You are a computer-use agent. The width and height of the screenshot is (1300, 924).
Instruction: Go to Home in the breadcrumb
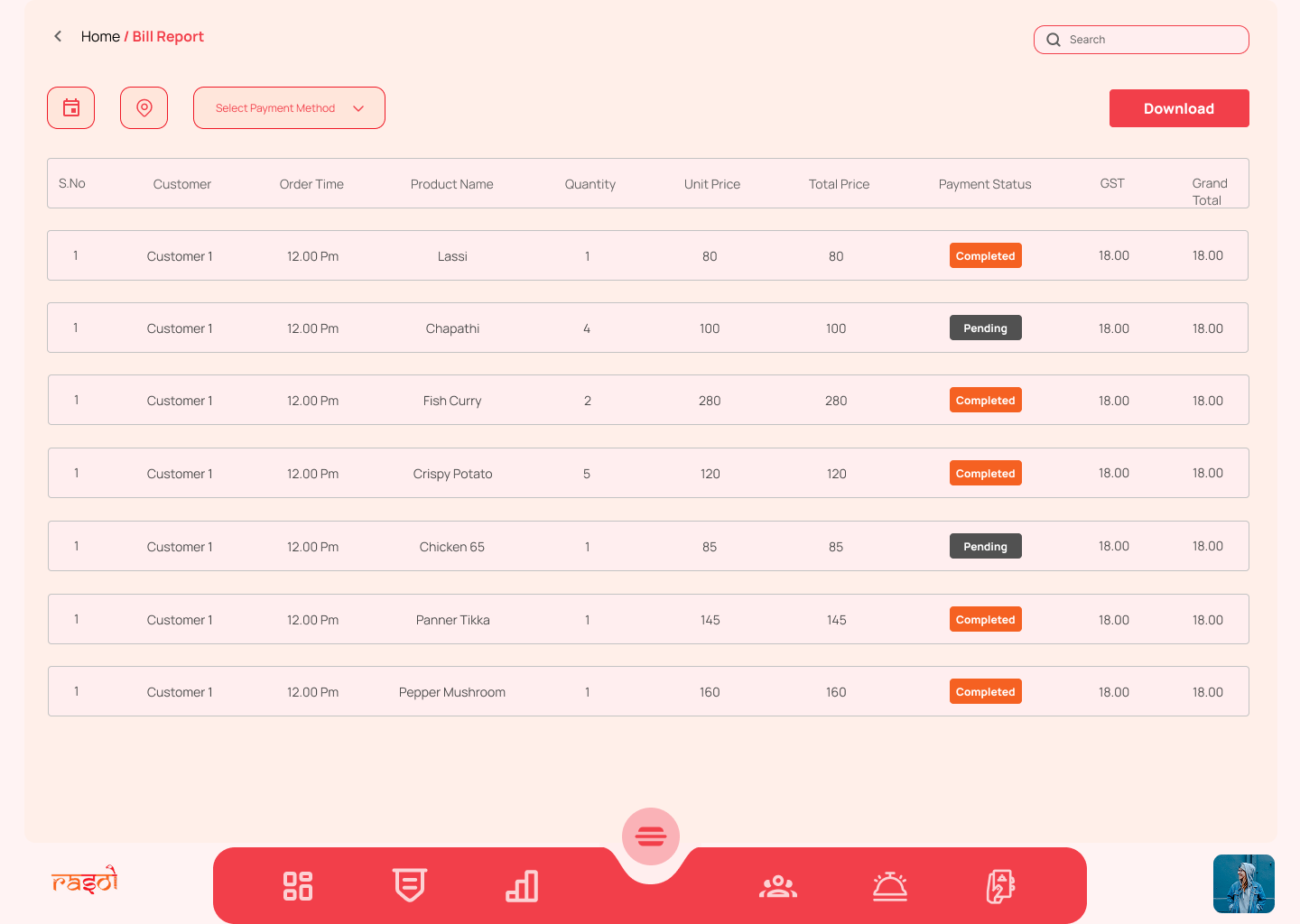pos(100,36)
